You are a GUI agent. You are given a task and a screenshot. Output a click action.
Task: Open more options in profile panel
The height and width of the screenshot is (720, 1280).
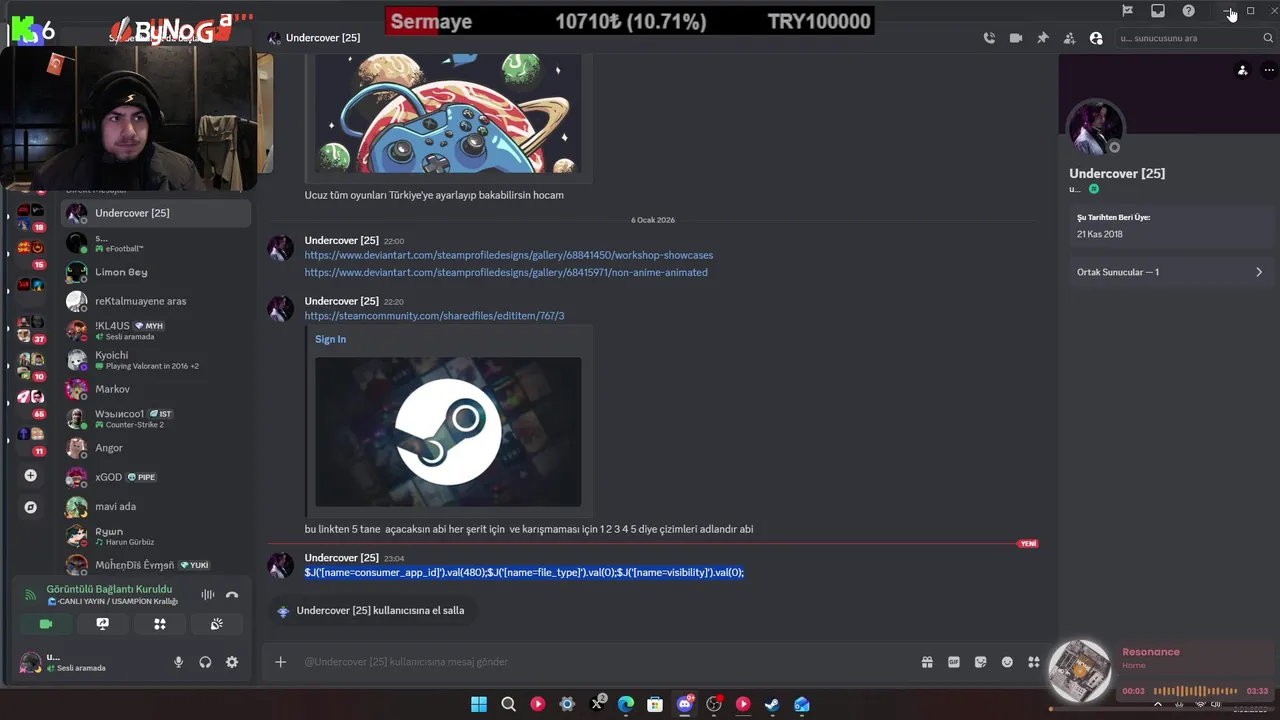[1269, 70]
